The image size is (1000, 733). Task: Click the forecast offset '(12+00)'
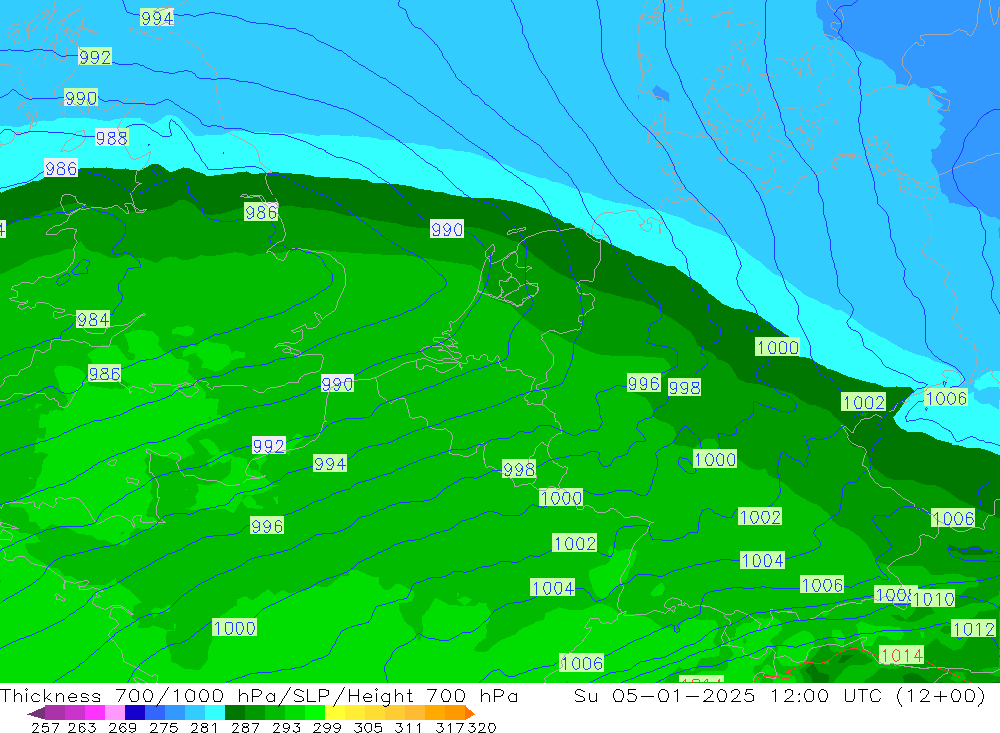(940, 695)
